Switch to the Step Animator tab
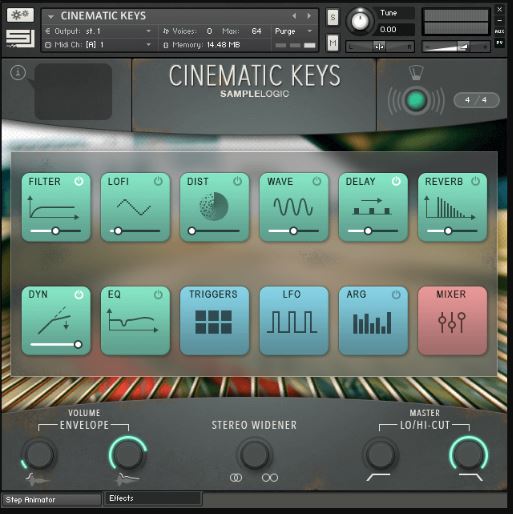 tap(51, 500)
